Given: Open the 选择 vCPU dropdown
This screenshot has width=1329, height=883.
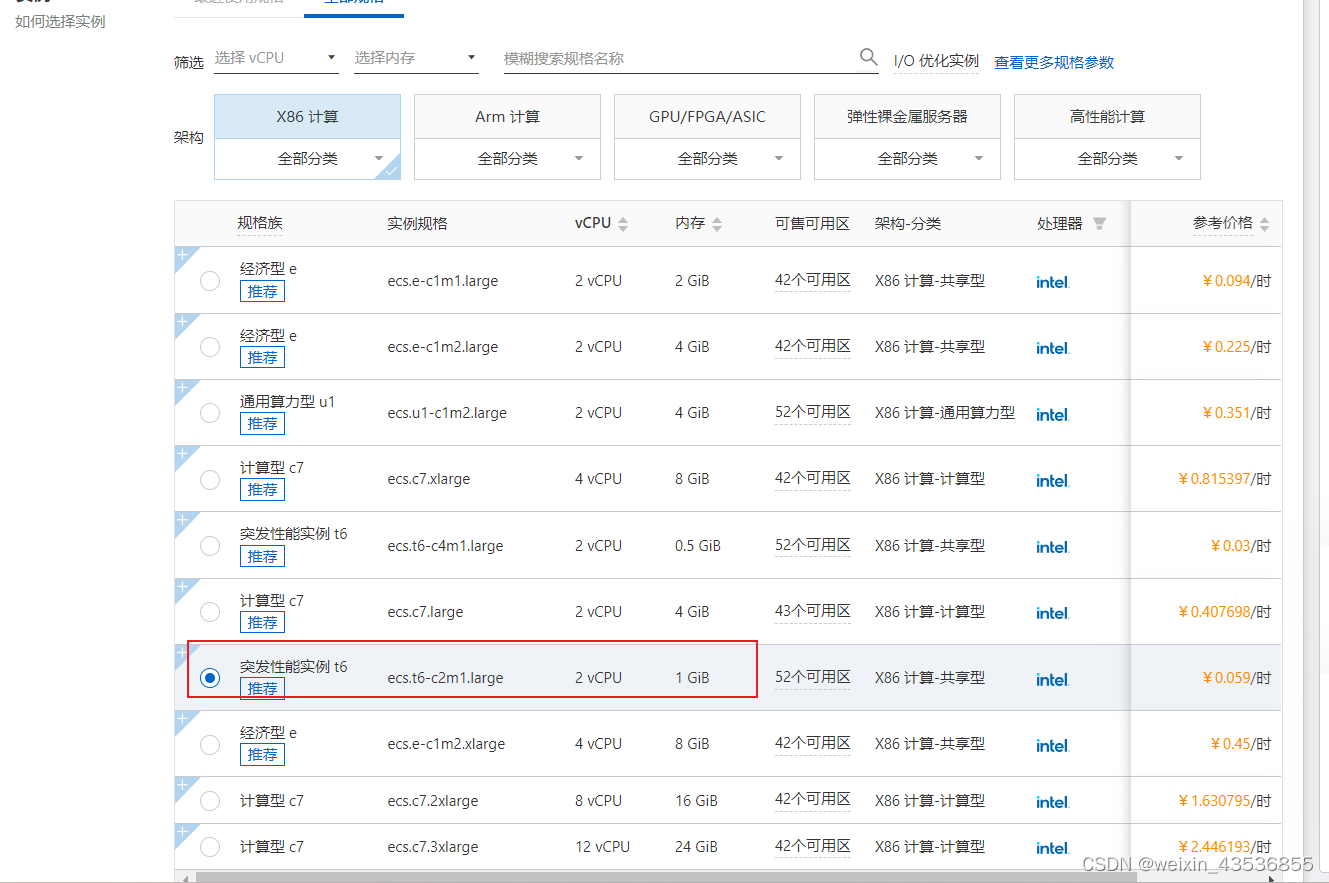Looking at the screenshot, I should coord(276,58).
